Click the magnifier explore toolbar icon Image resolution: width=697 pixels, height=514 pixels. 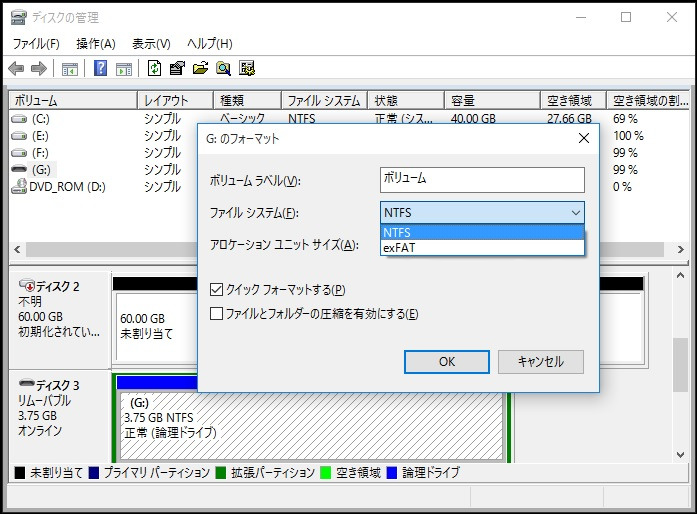pyautogui.click(x=224, y=68)
